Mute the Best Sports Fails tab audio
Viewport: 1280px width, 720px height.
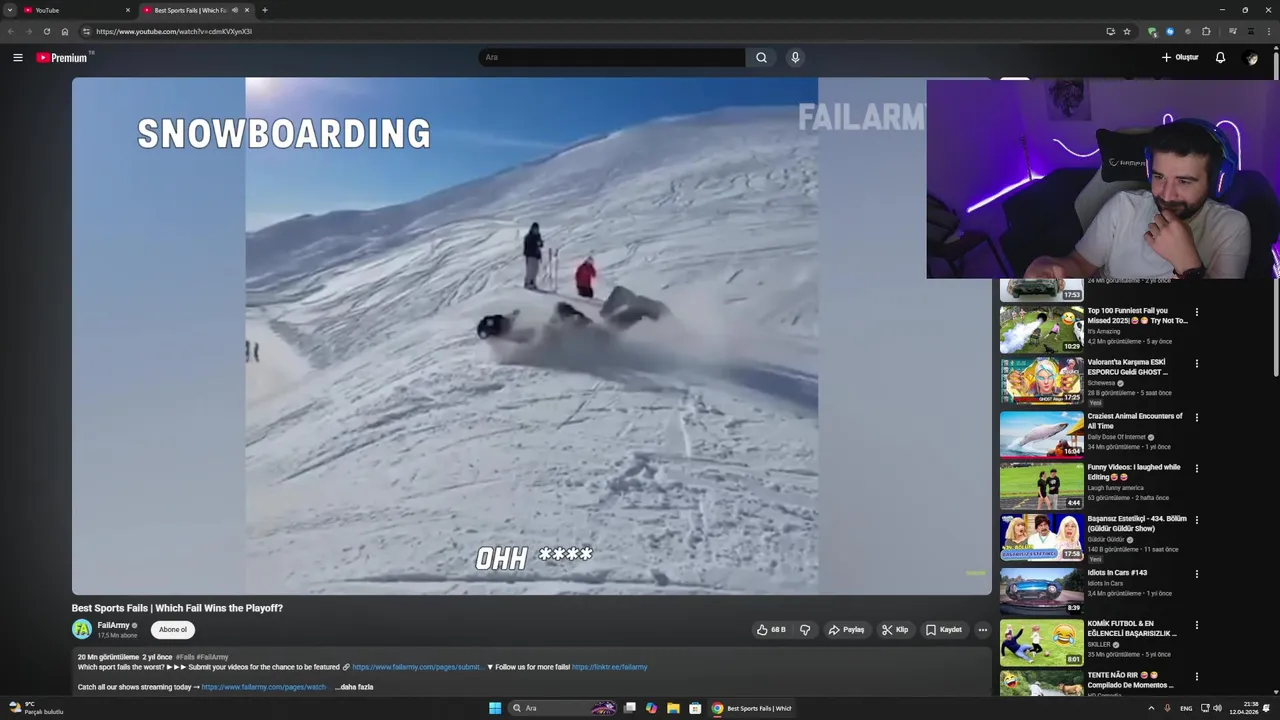point(235,10)
